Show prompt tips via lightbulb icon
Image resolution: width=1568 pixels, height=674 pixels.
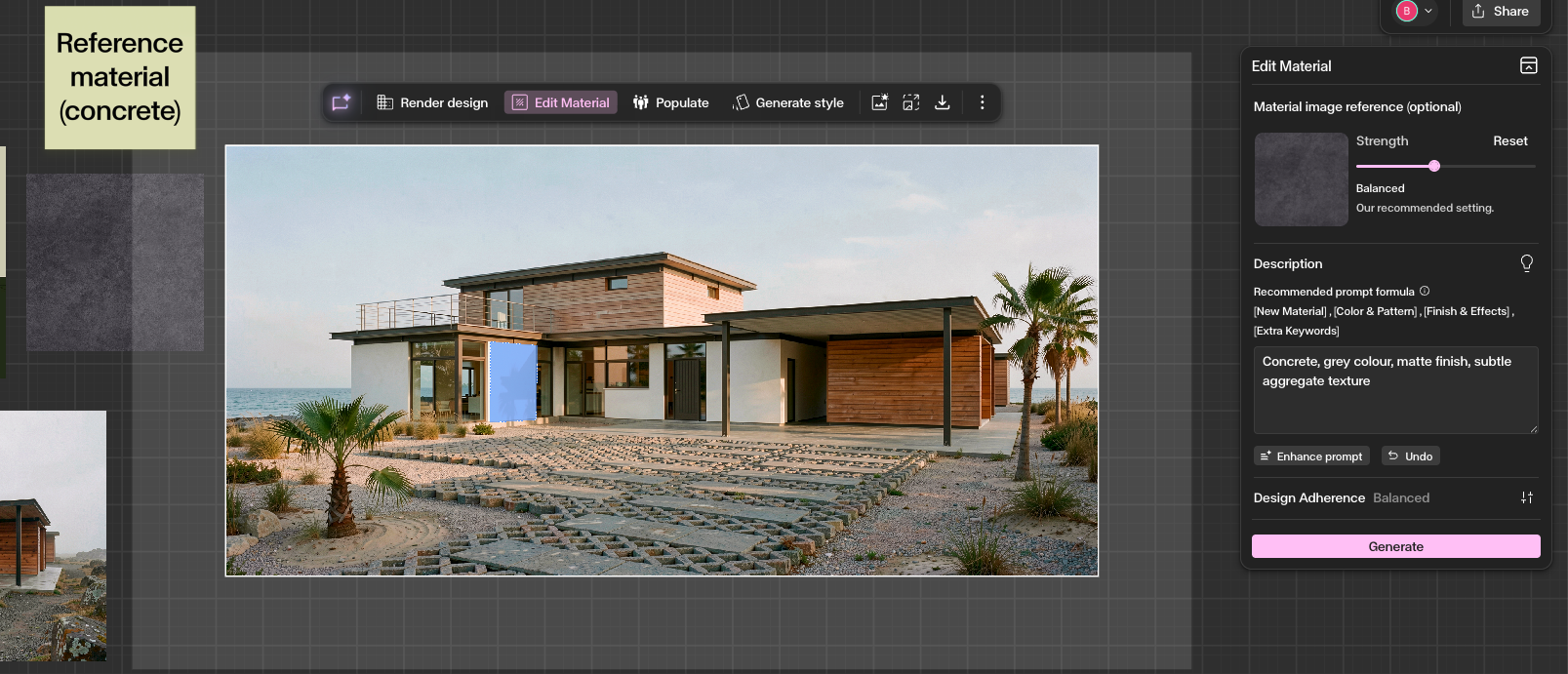click(1526, 263)
